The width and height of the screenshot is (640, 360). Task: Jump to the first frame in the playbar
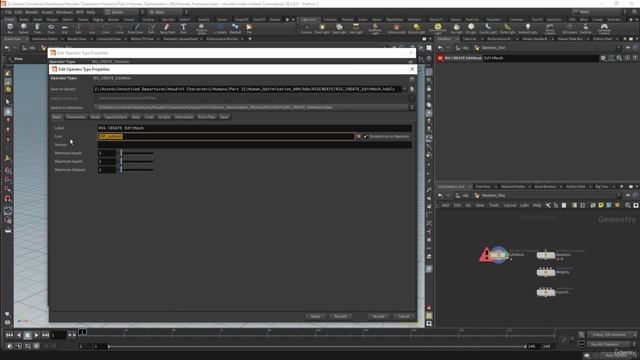9,335
